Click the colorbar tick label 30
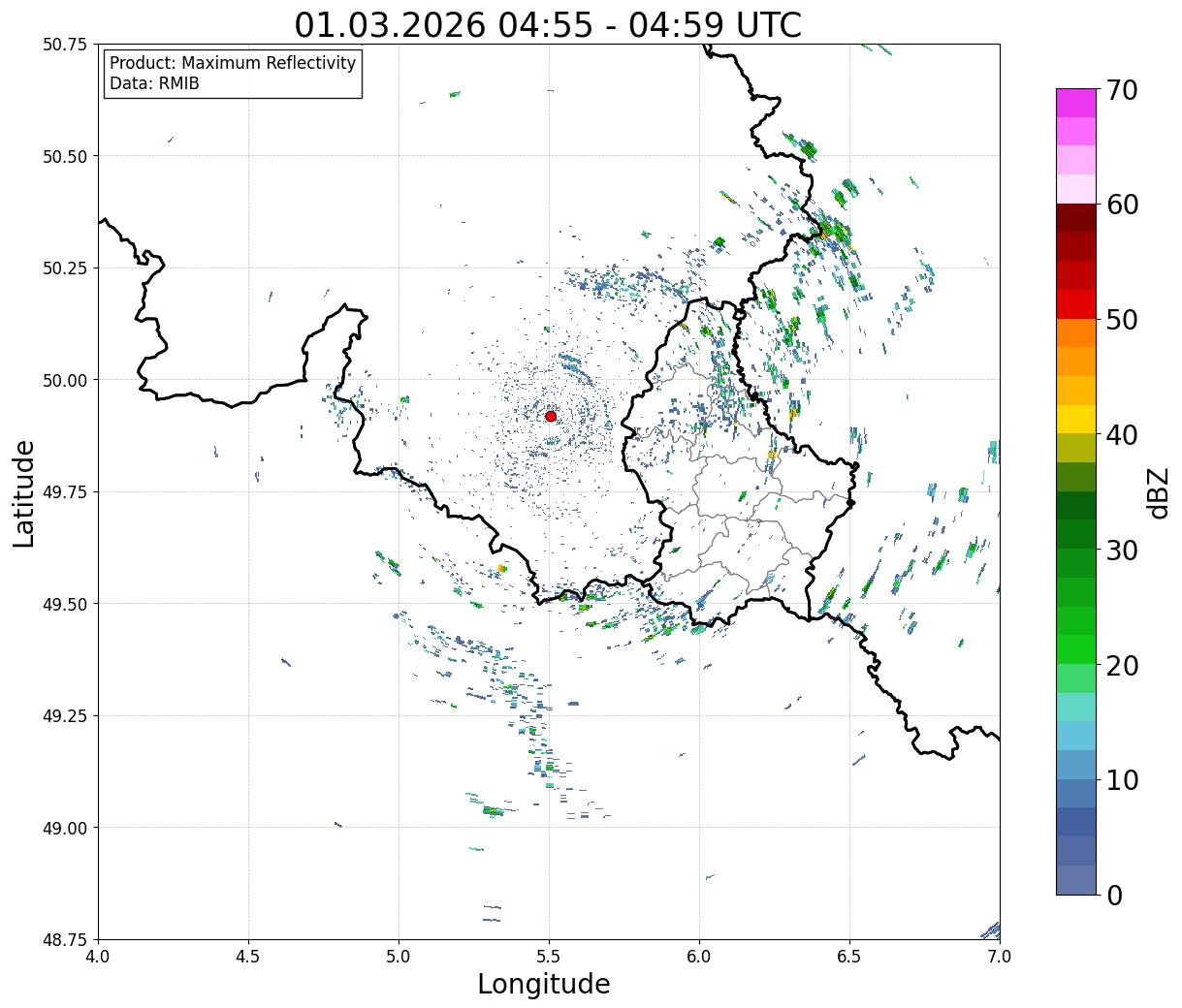 (1122, 551)
